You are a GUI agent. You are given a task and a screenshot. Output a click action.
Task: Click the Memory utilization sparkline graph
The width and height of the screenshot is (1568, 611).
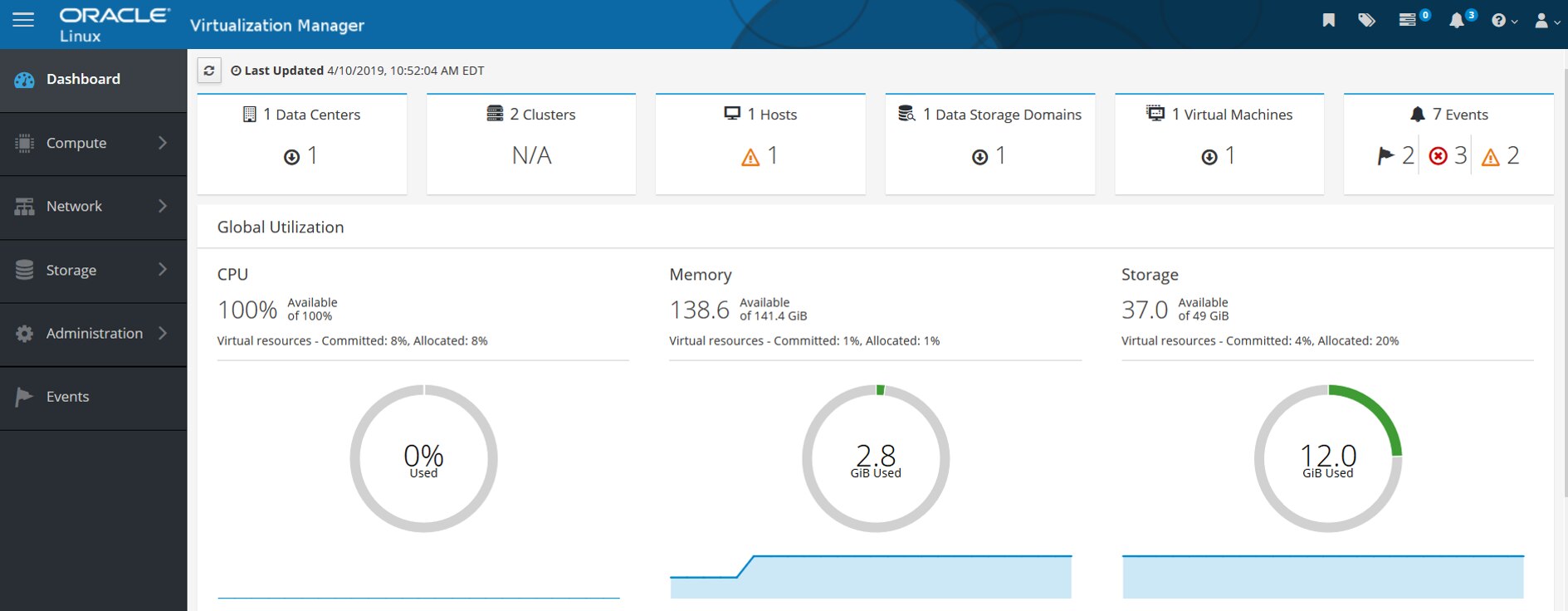coord(871,576)
